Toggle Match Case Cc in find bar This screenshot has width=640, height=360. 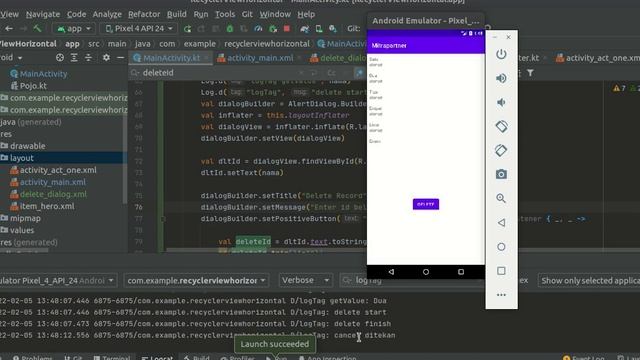[331, 73]
